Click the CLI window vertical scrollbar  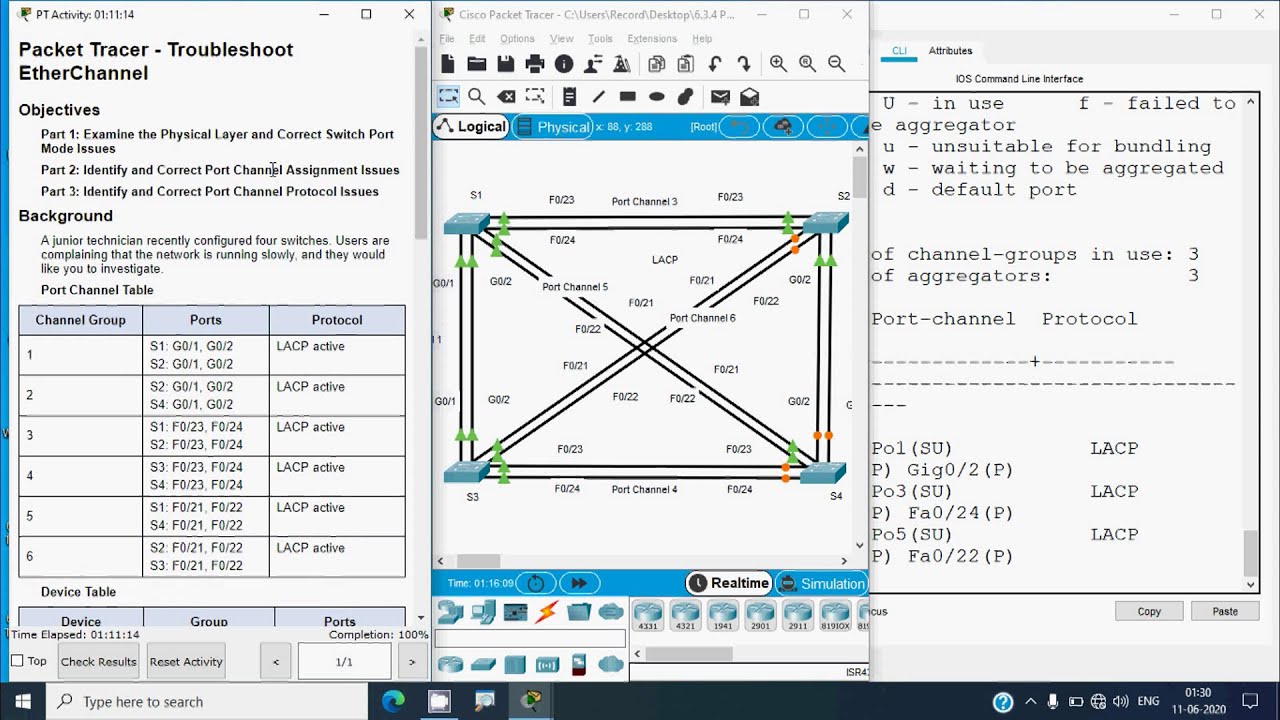click(1251, 552)
